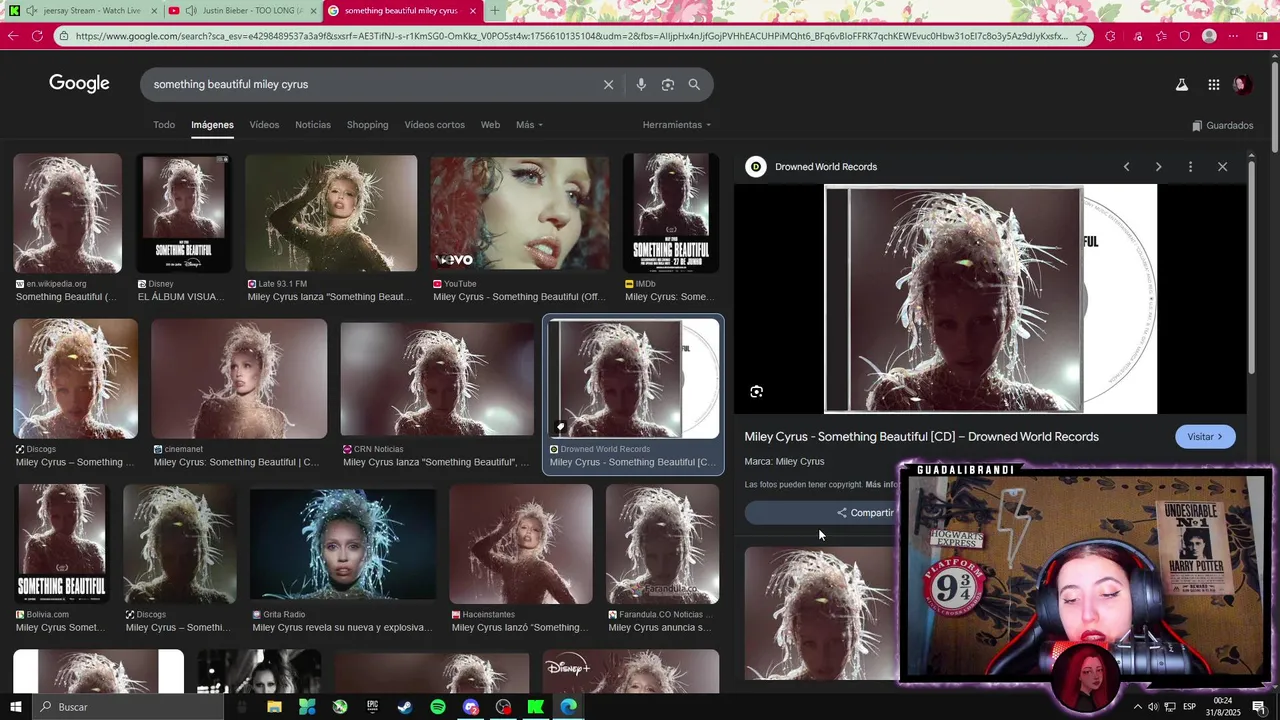The image size is (1280, 720).
Task: Select the Videos search filter
Action: click(x=264, y=125)
